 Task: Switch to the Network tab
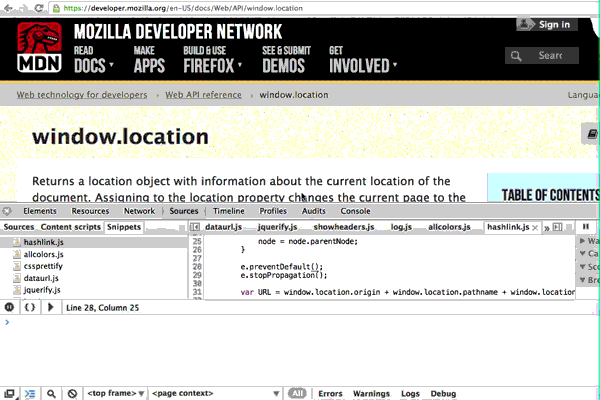tap(139, 211)
